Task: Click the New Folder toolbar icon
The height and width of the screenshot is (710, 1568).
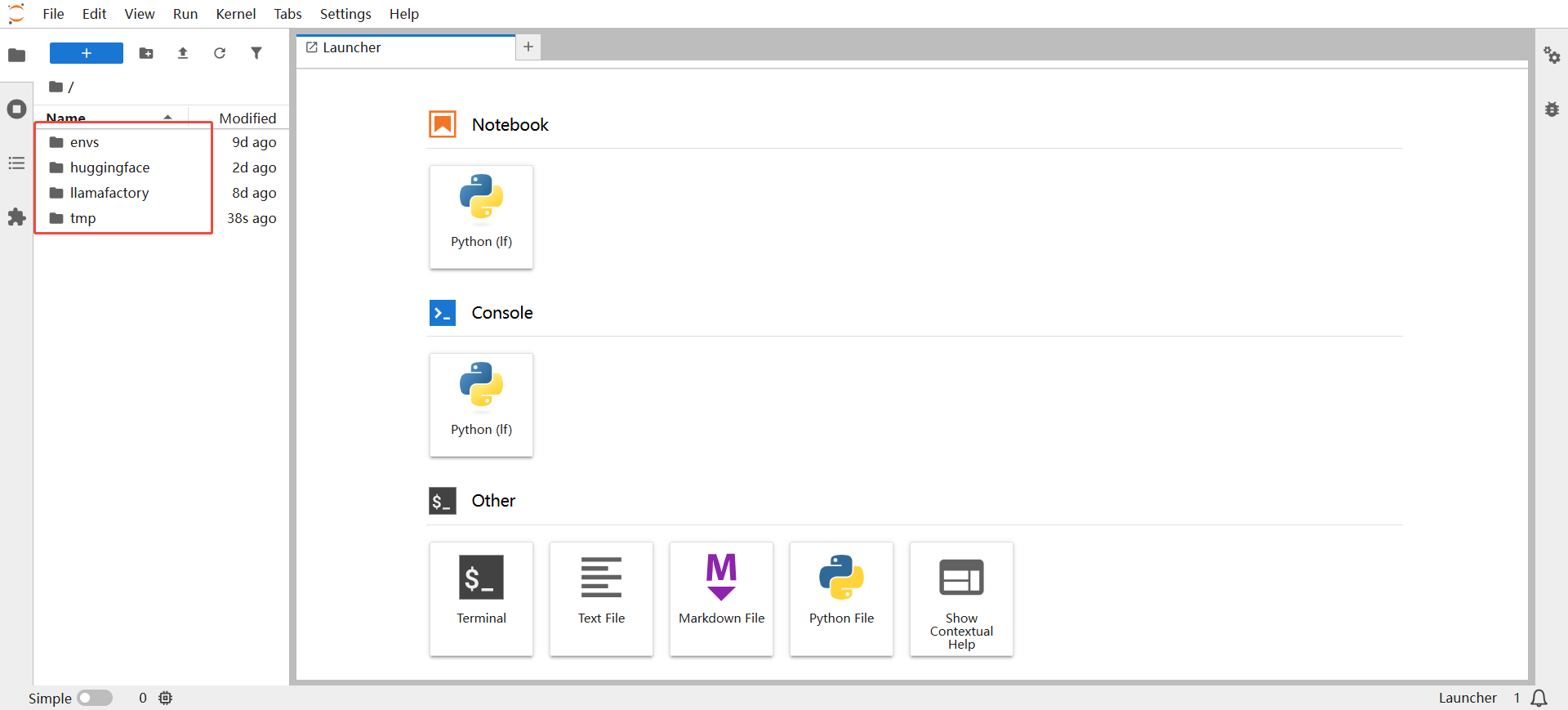Action: click(x=146, y=53)
